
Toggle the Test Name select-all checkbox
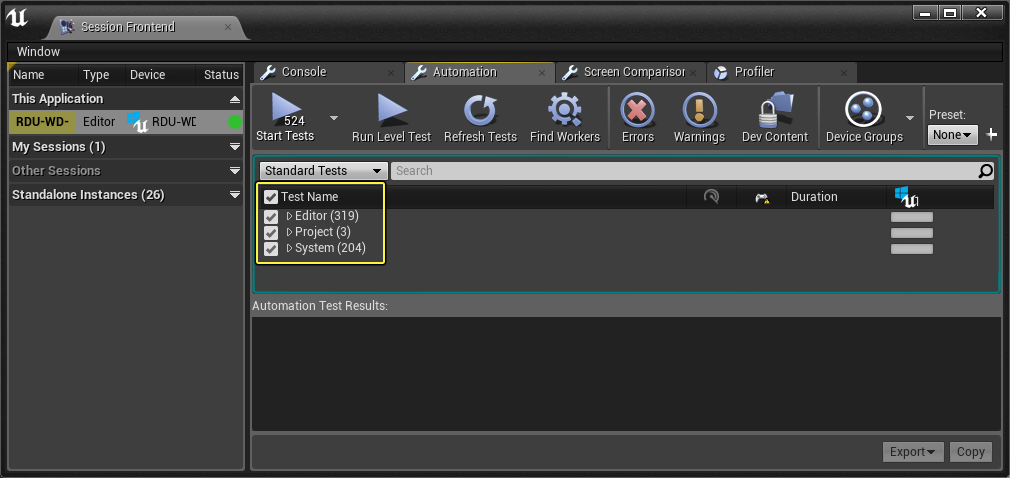tap(271, 197)
